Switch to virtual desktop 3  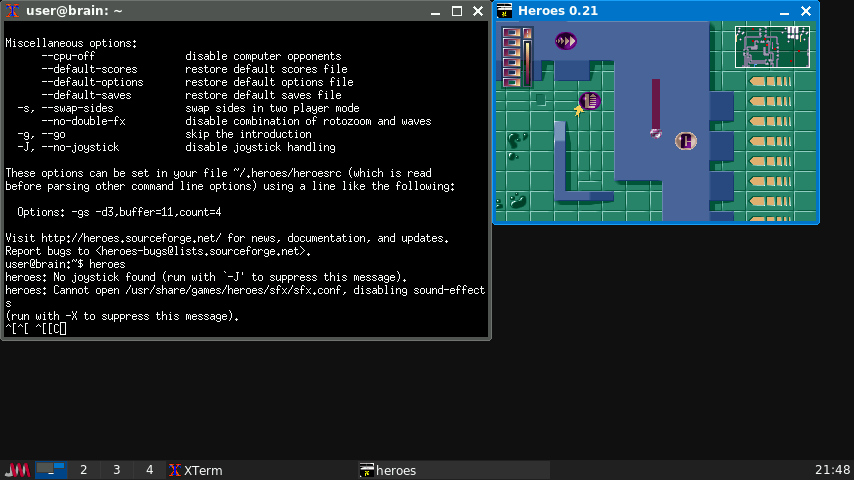(117, 470)
